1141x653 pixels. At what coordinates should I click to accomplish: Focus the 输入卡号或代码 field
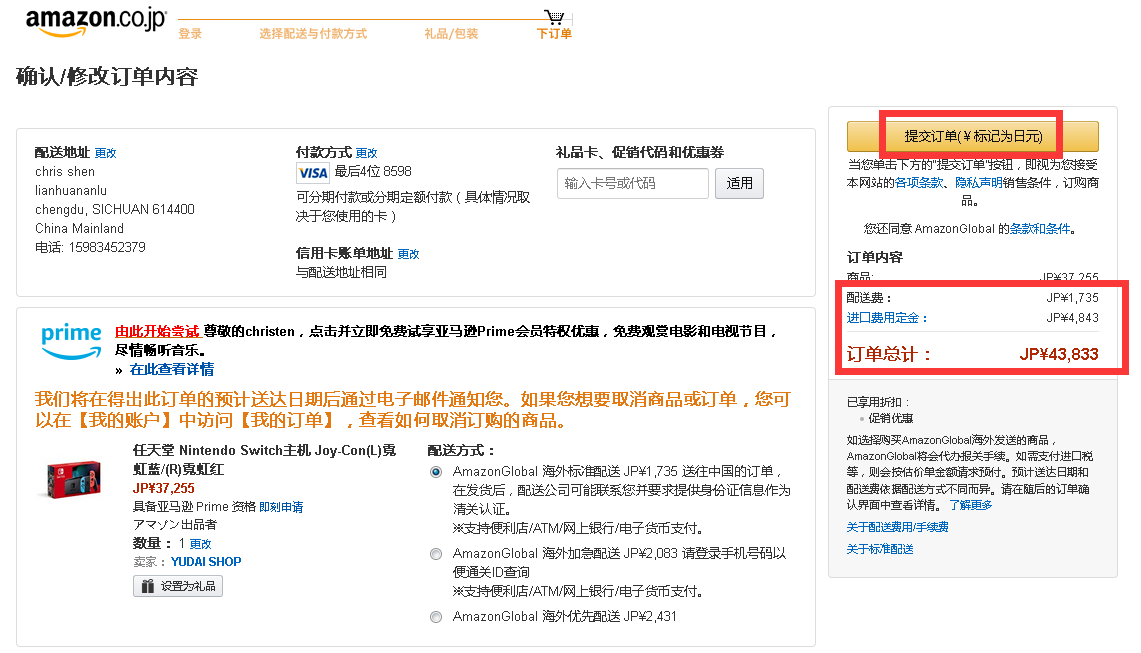pyautogui.click(x=632, y=183)
